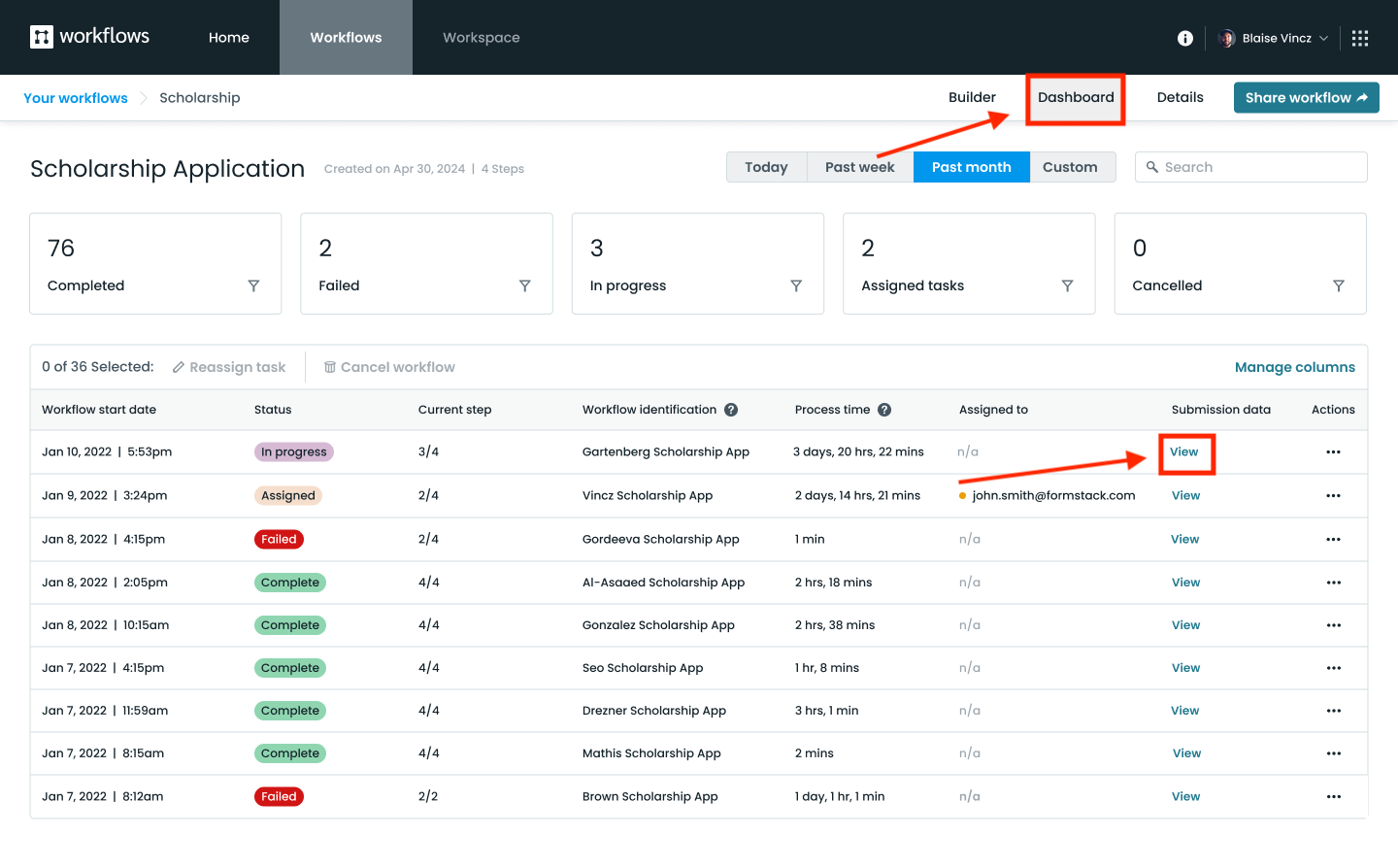Screen dimensions: 1398x868
Task: Switch to the Builder tab
Action: (x=972, y=97)
